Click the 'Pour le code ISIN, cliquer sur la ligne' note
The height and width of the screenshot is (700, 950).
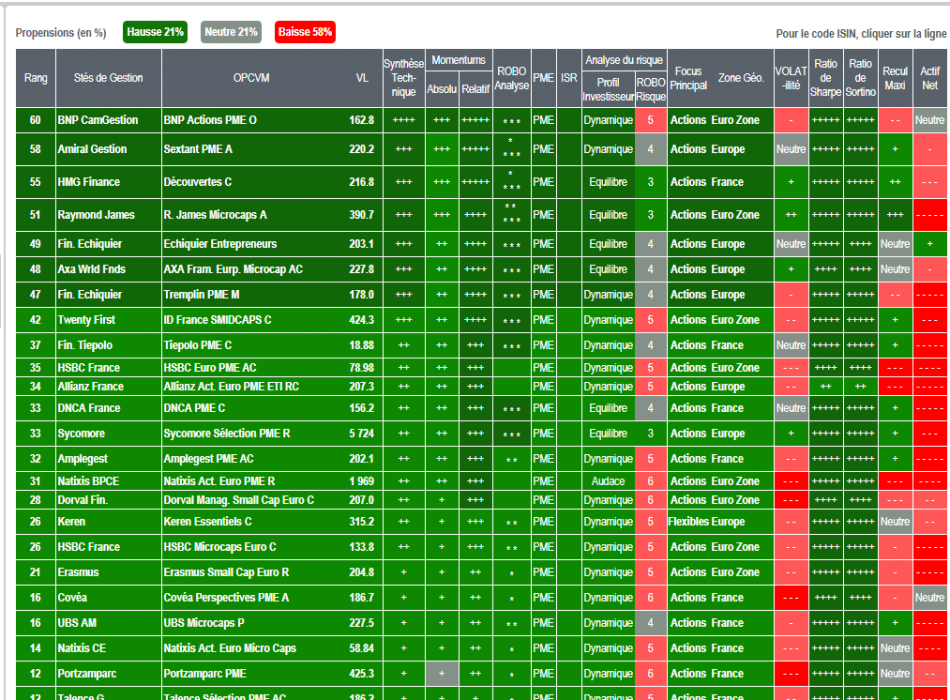[x=861, y=34]
